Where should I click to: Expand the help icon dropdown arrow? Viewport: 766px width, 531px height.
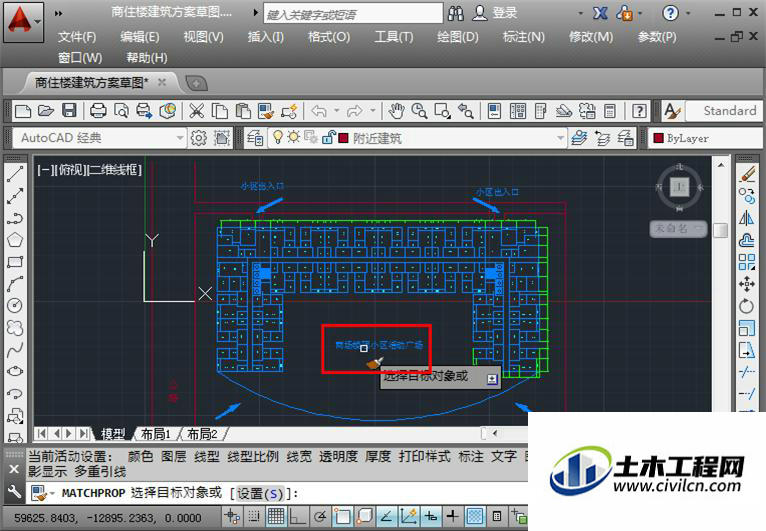688,13
